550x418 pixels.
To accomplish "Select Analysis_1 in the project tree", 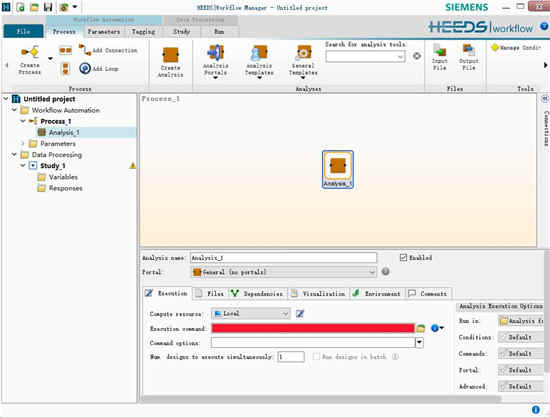I will click(64, 133).
